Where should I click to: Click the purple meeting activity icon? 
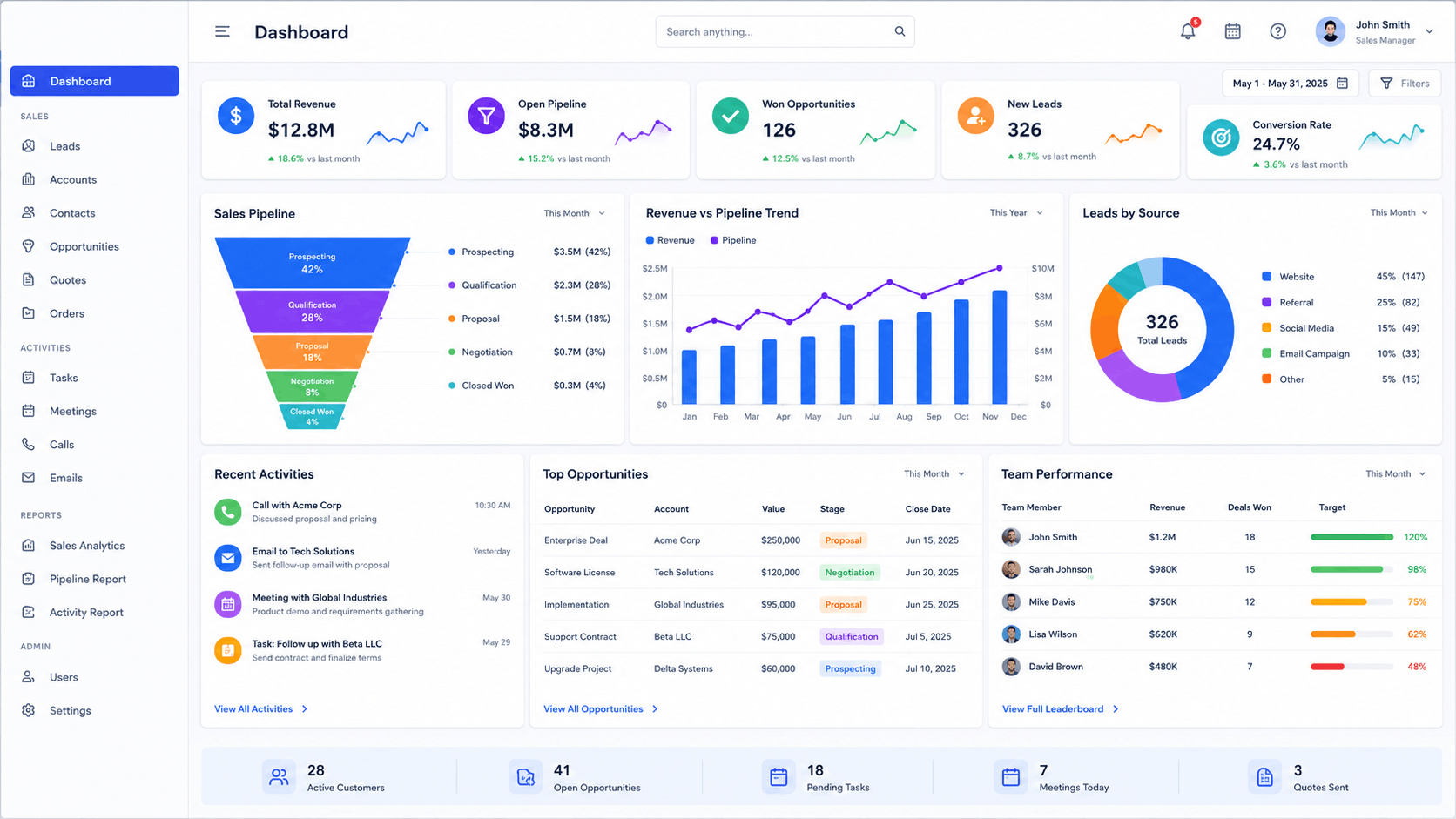[x=228, y=604]
